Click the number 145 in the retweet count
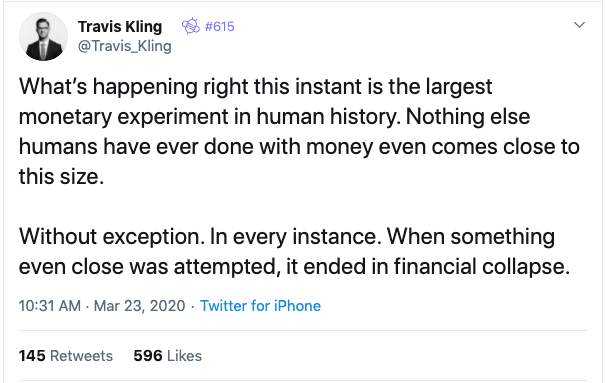This screenshot has width=606, height=383. 32,356
